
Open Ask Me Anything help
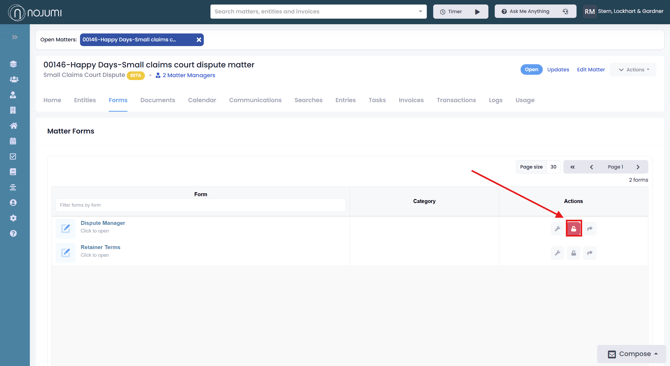click(535, 12)
